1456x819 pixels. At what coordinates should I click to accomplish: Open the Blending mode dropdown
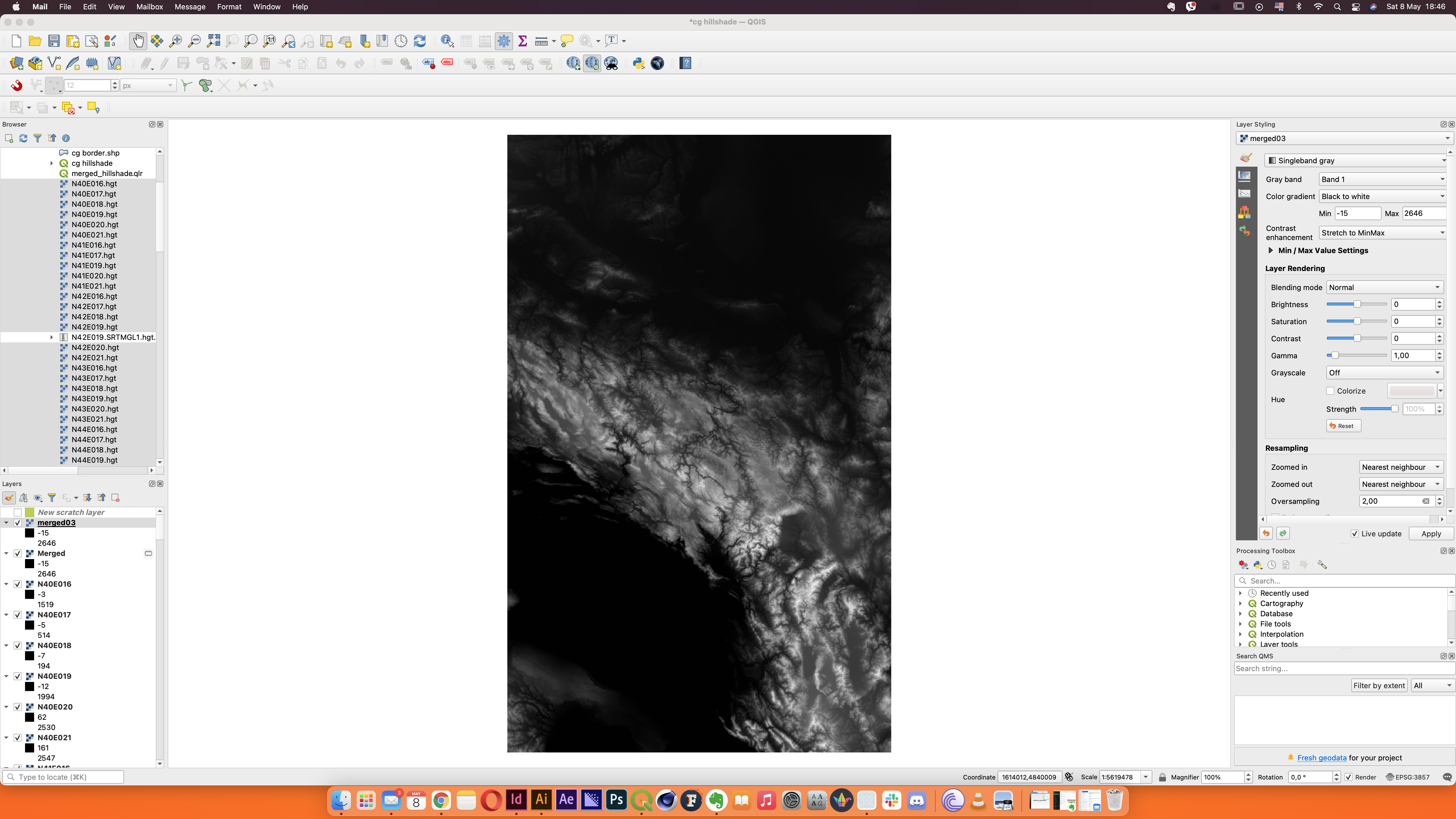coord(1385,287)
